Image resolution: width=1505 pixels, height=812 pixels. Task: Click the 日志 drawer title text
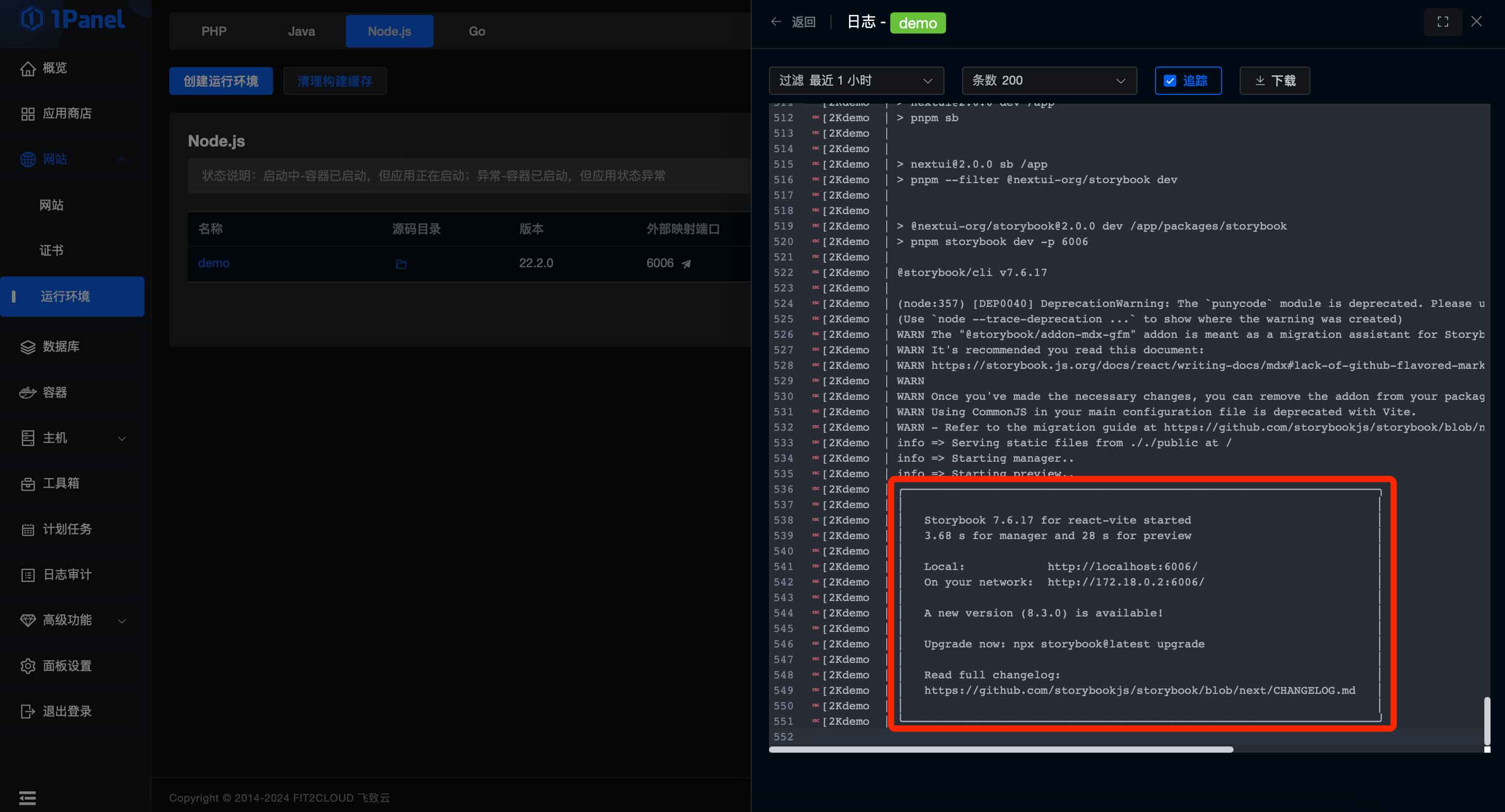(861, 22)
